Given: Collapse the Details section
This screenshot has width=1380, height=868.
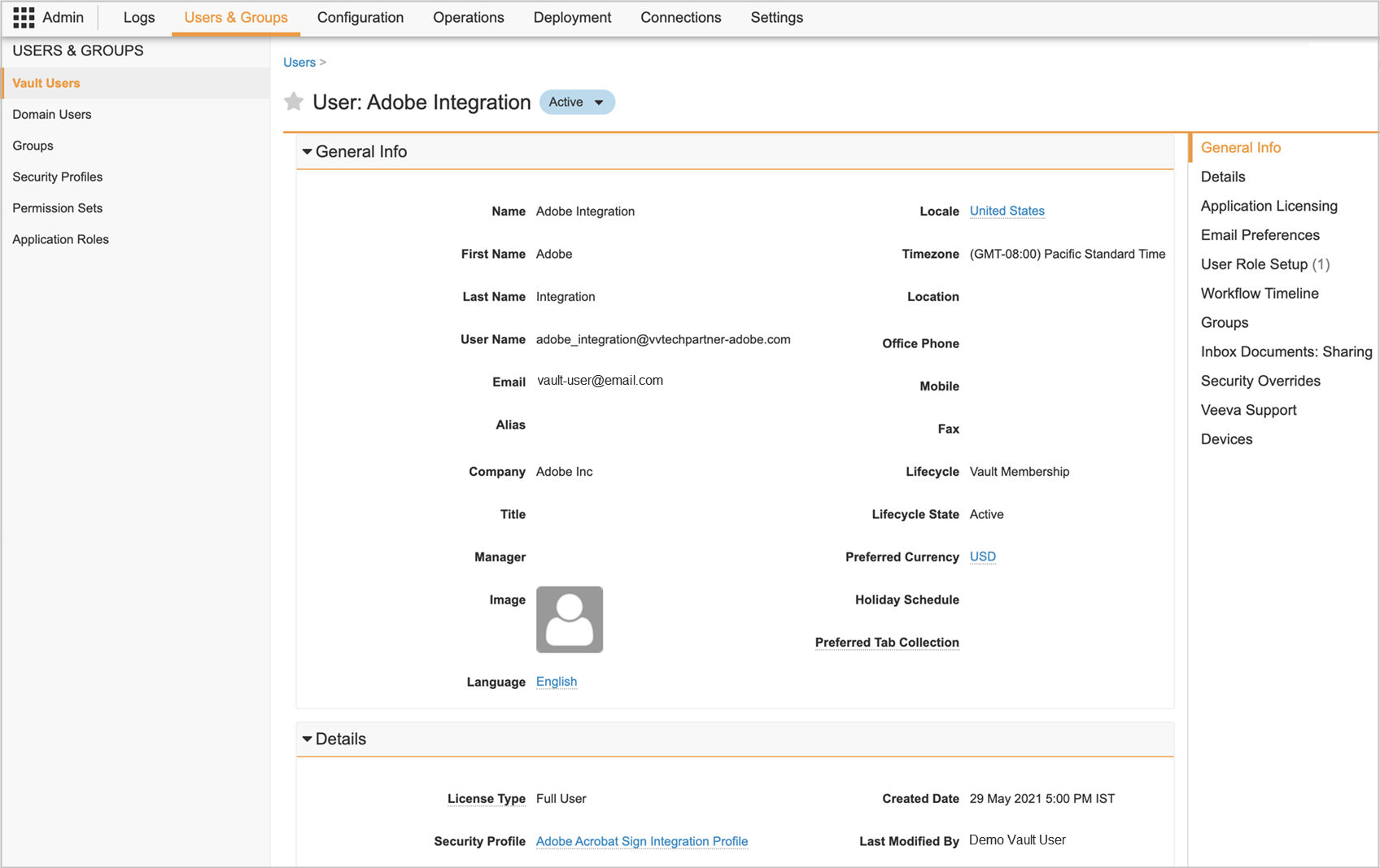Looking at the screenshot, I should coord(307,739).
